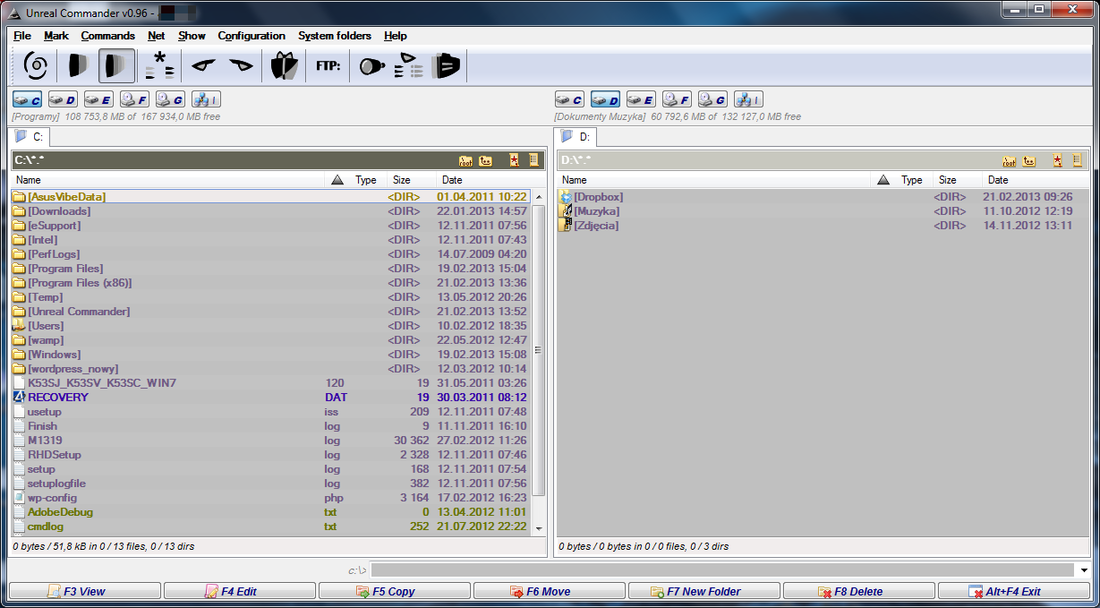Select drive C in Dokumenty Muzyka drive bar
Image resolution: width=1100 pixels, height=608 pixels.
pos(570,100)
